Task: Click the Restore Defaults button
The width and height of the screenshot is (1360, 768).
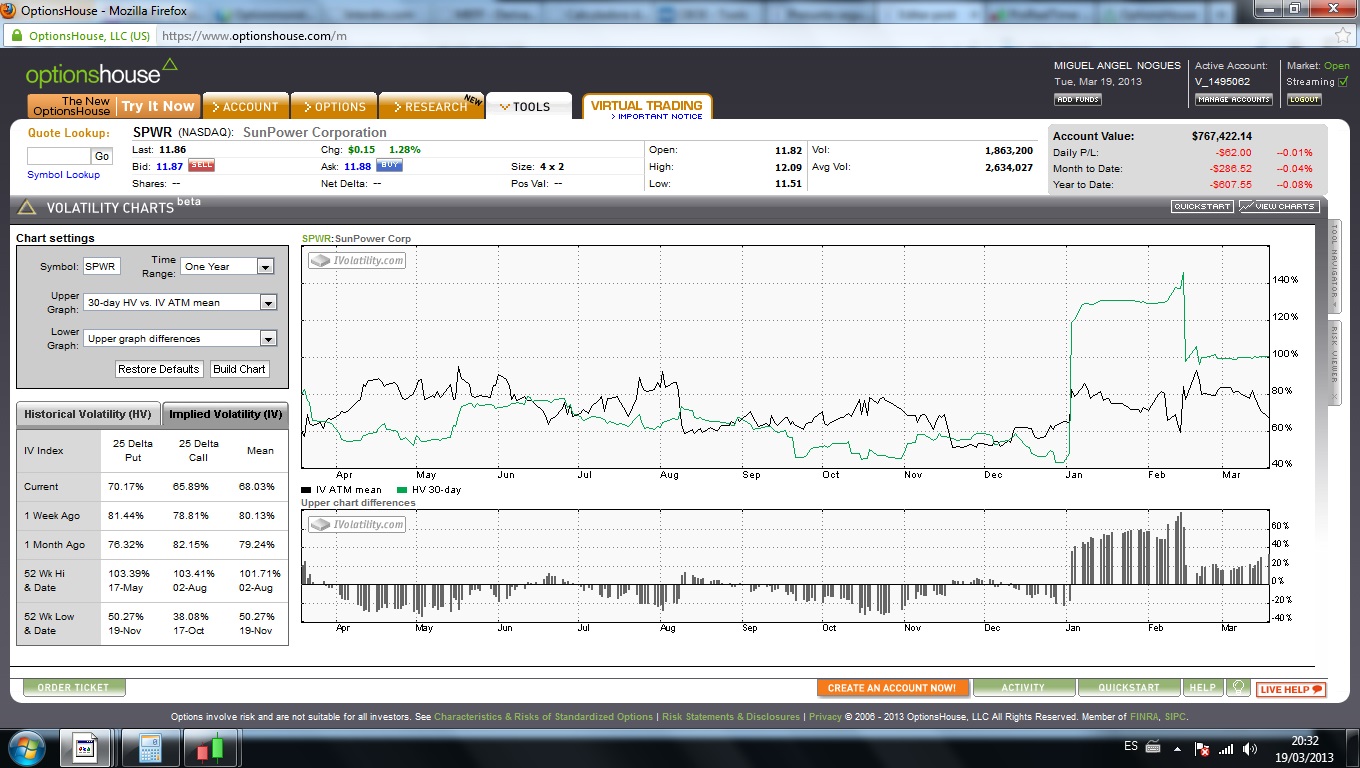Action: (159, 369)
